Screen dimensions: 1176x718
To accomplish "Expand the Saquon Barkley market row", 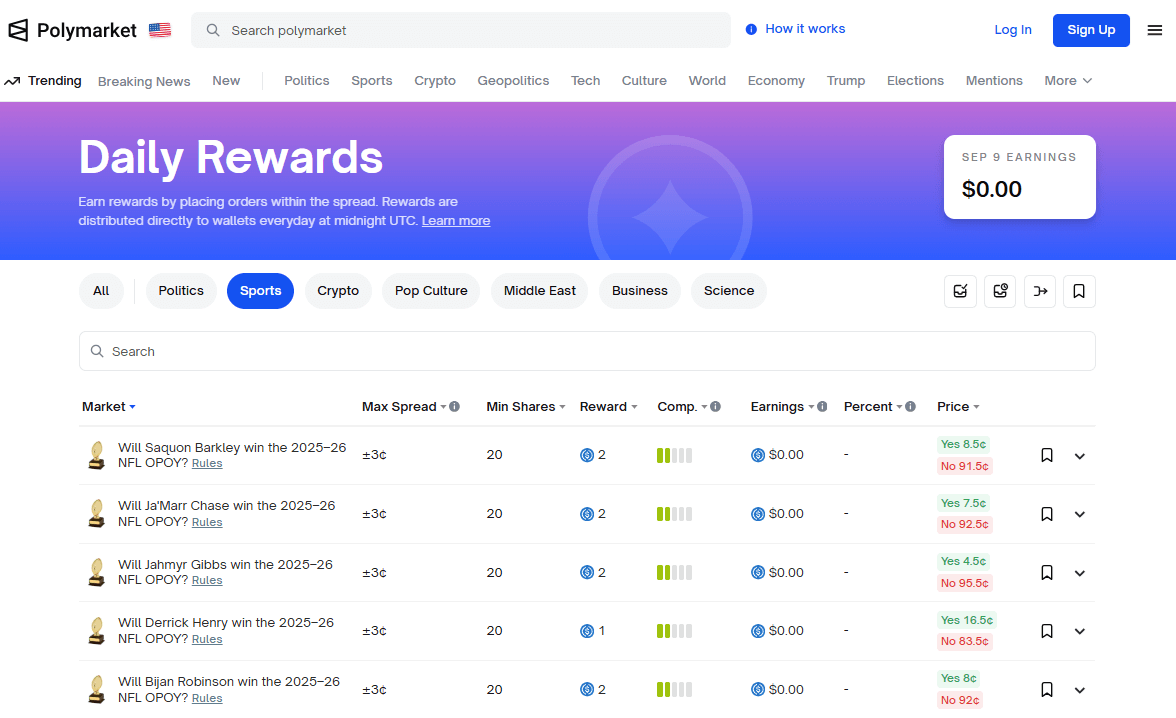I will tap(1080, 456).
